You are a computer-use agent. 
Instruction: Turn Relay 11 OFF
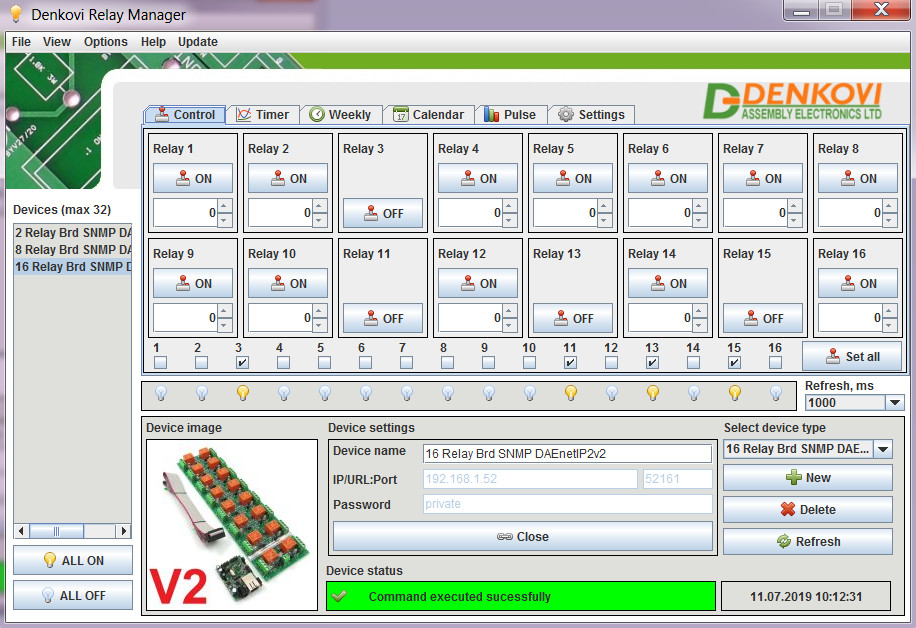[383, 318]
